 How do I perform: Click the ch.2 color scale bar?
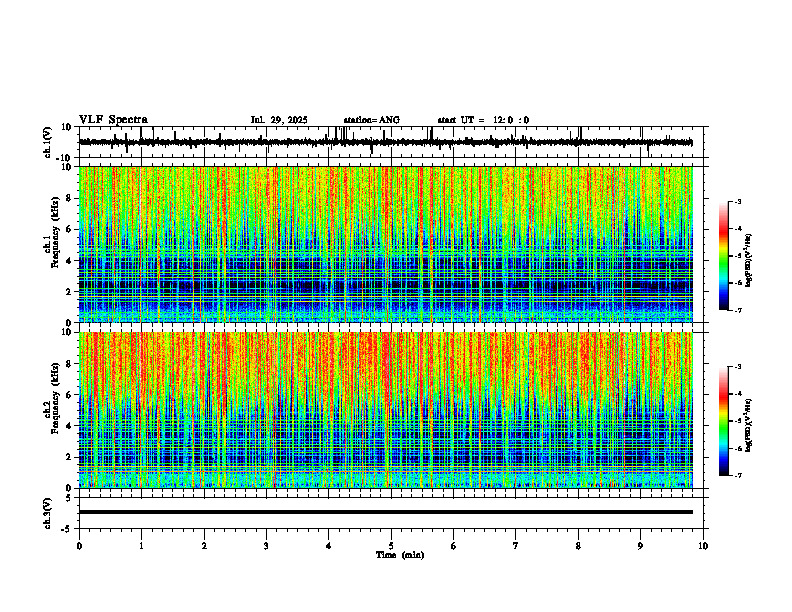[x=723, y=421]
